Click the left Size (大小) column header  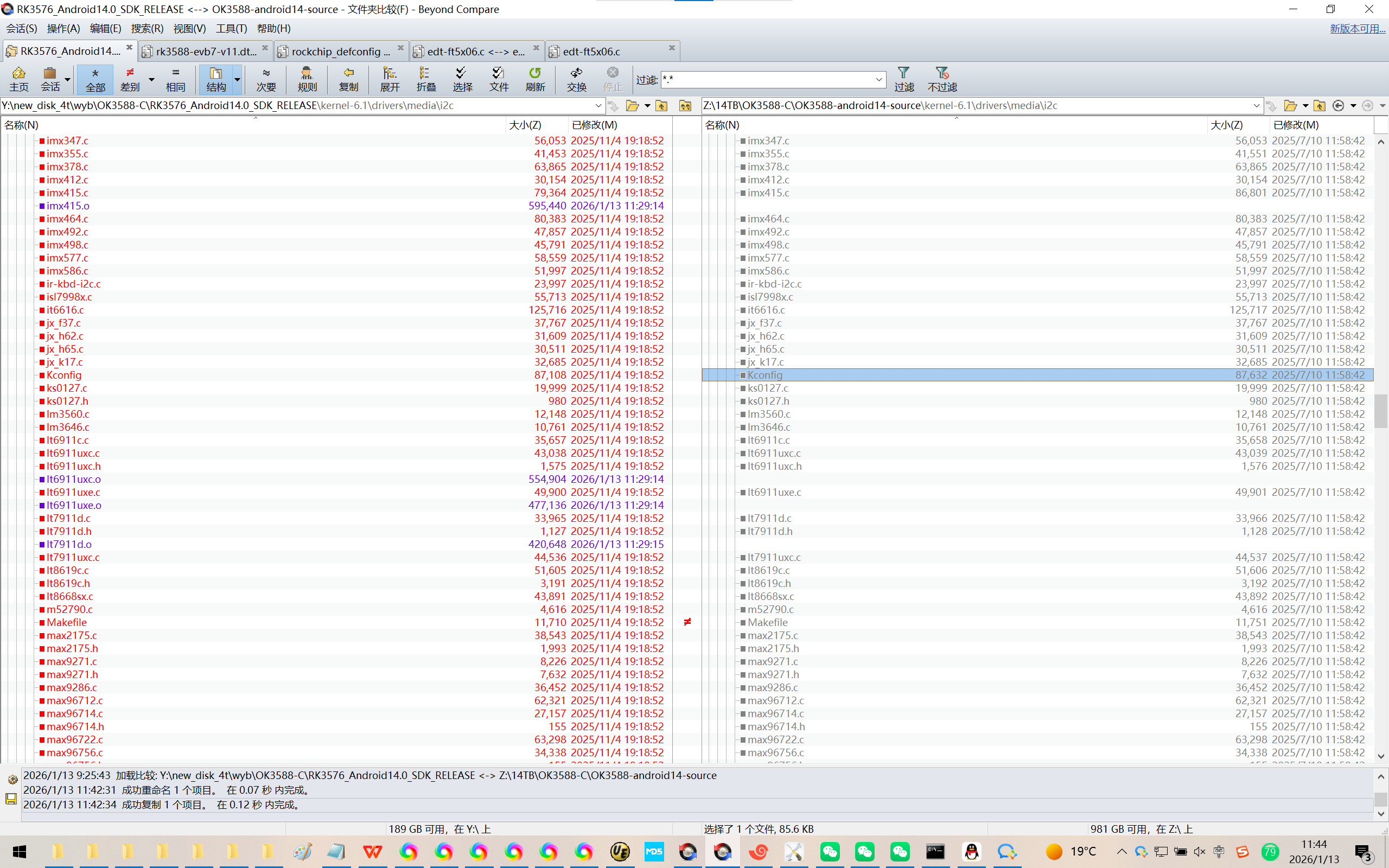[525, 125]
